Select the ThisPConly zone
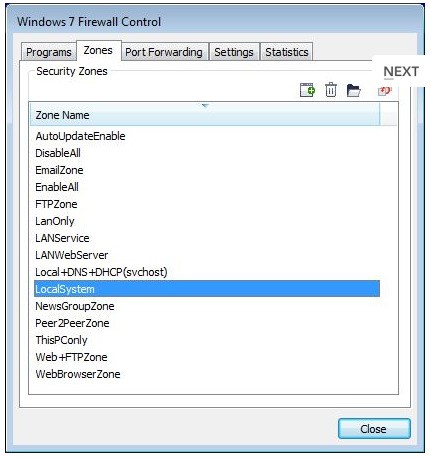The height and width of the screenshot is (458, 431). click(207, 340)
